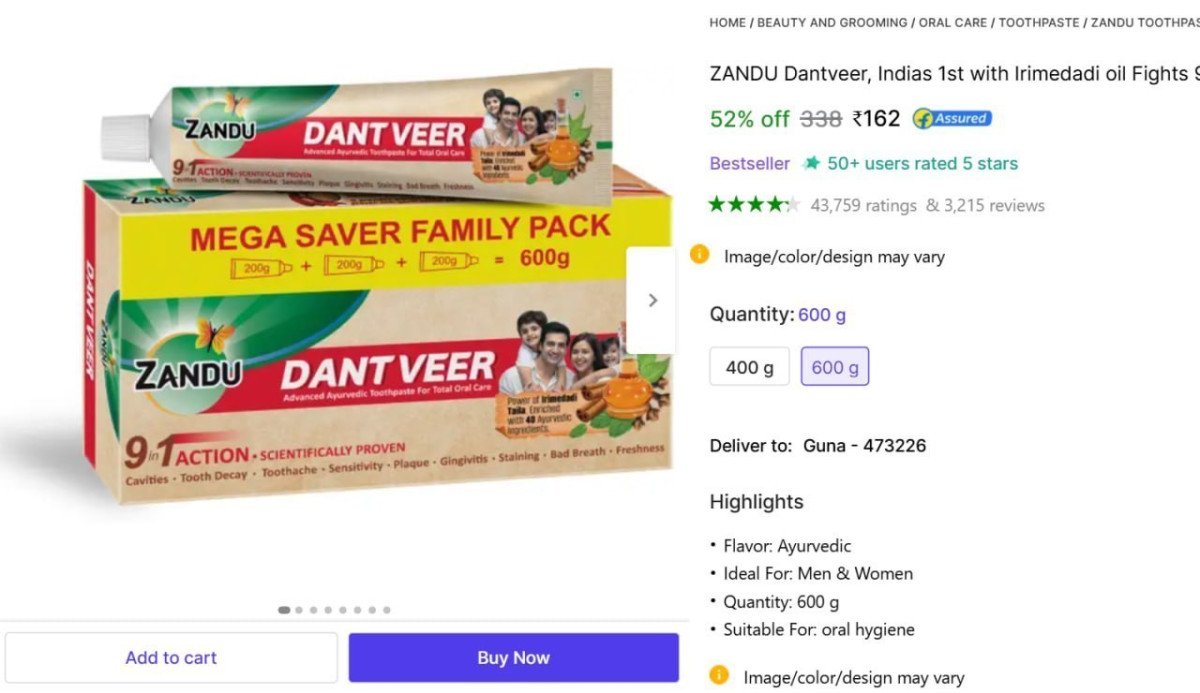Screen dimensions: 1200x693
Task: Open the 43,759 ratings link
Action: [x=863, y=205]
